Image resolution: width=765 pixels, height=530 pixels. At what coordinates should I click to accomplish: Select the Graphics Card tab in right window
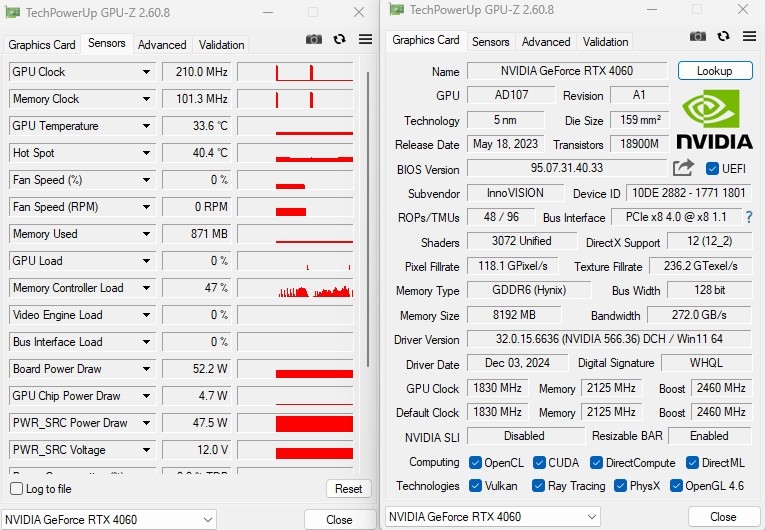pyautogui.click(x=426, y=41)
